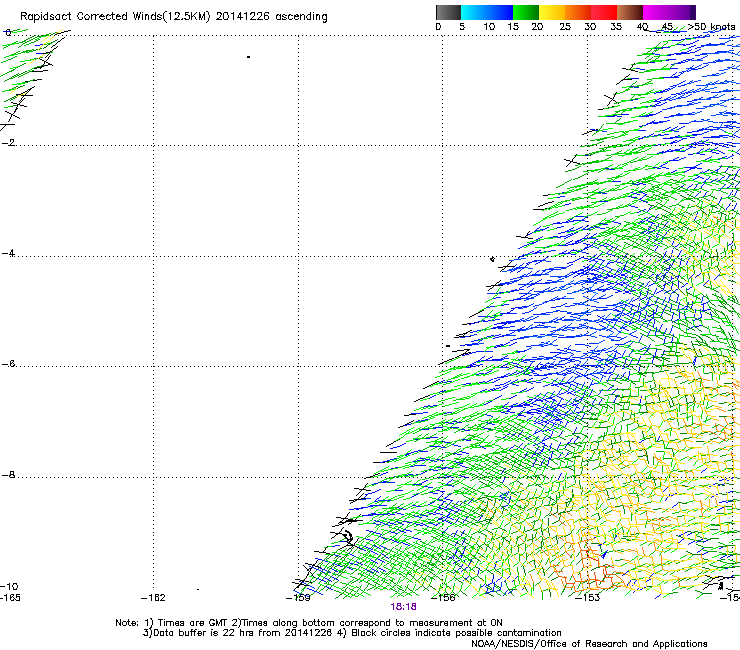Click the -10 latitude axis label
The height and width of the screenshot is (650, 740).
[x=9, y=587]
